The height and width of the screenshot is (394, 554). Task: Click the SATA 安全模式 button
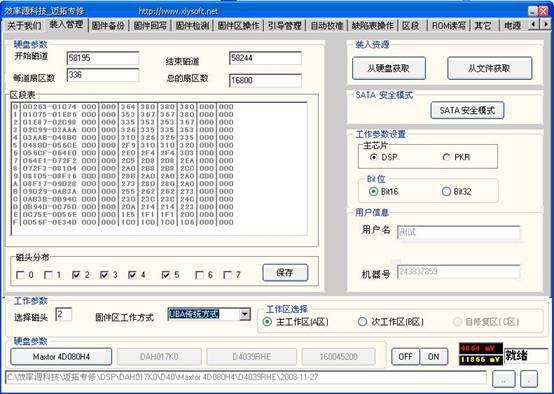[467, 110]
